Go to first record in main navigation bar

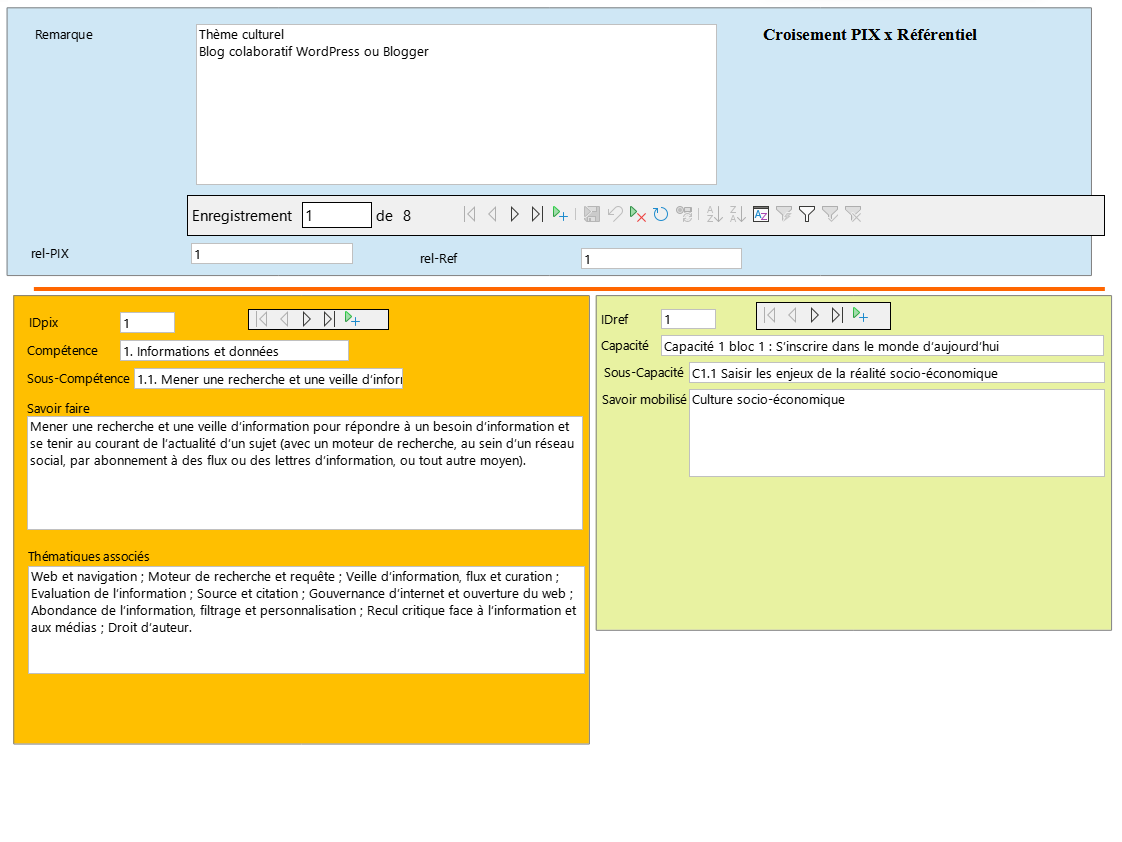click(469, 215)
